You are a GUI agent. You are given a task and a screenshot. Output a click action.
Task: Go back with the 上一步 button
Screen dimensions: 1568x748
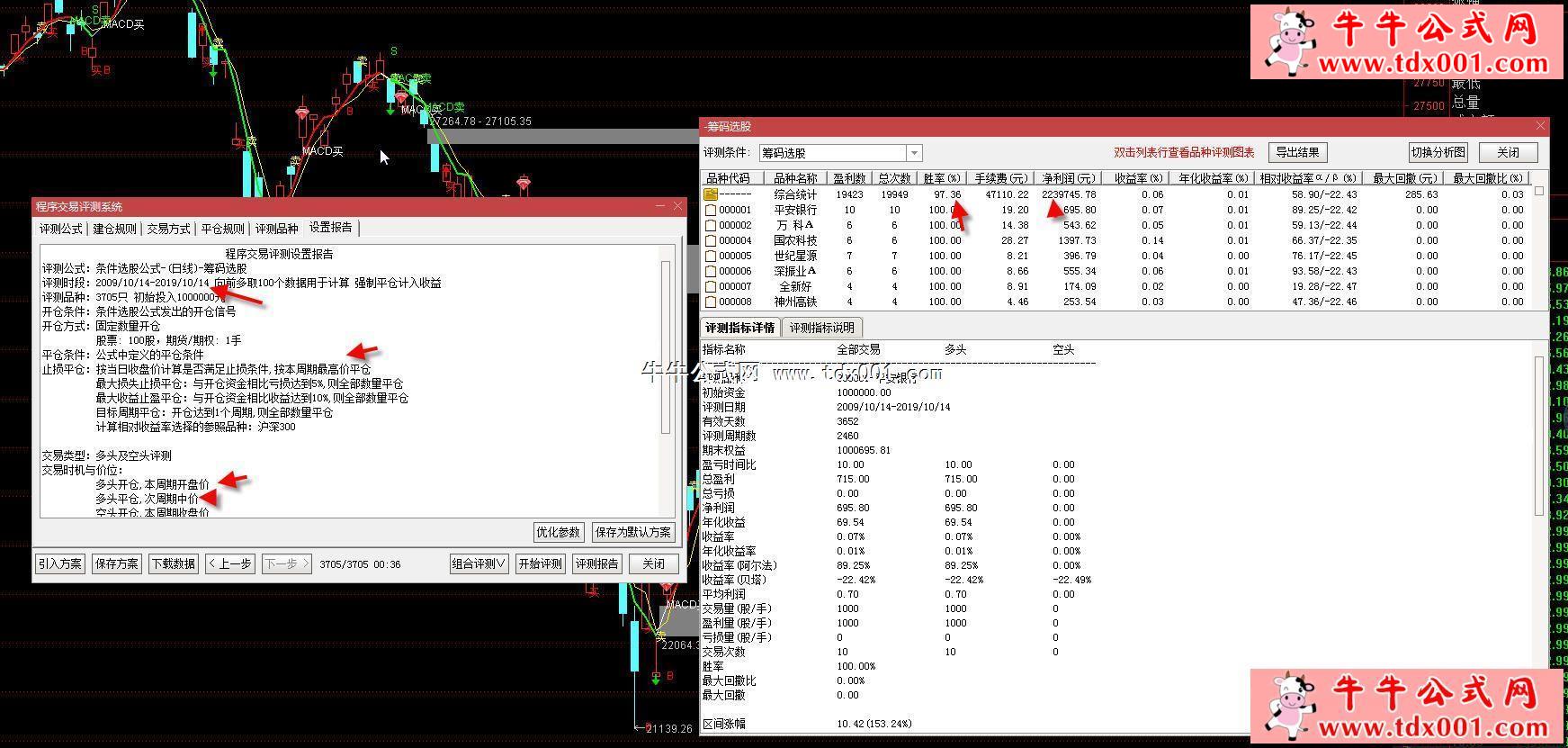coord(230,563)
